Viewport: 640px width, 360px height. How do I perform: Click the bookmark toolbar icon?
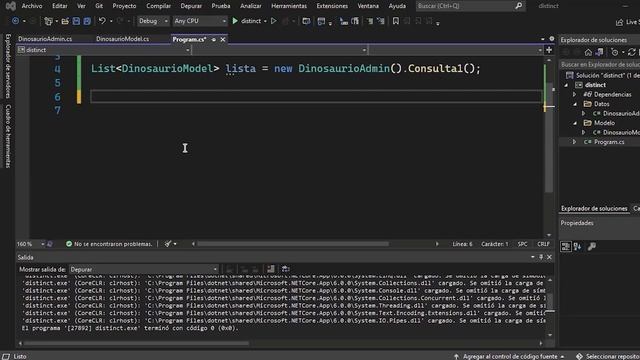point(396,21)
